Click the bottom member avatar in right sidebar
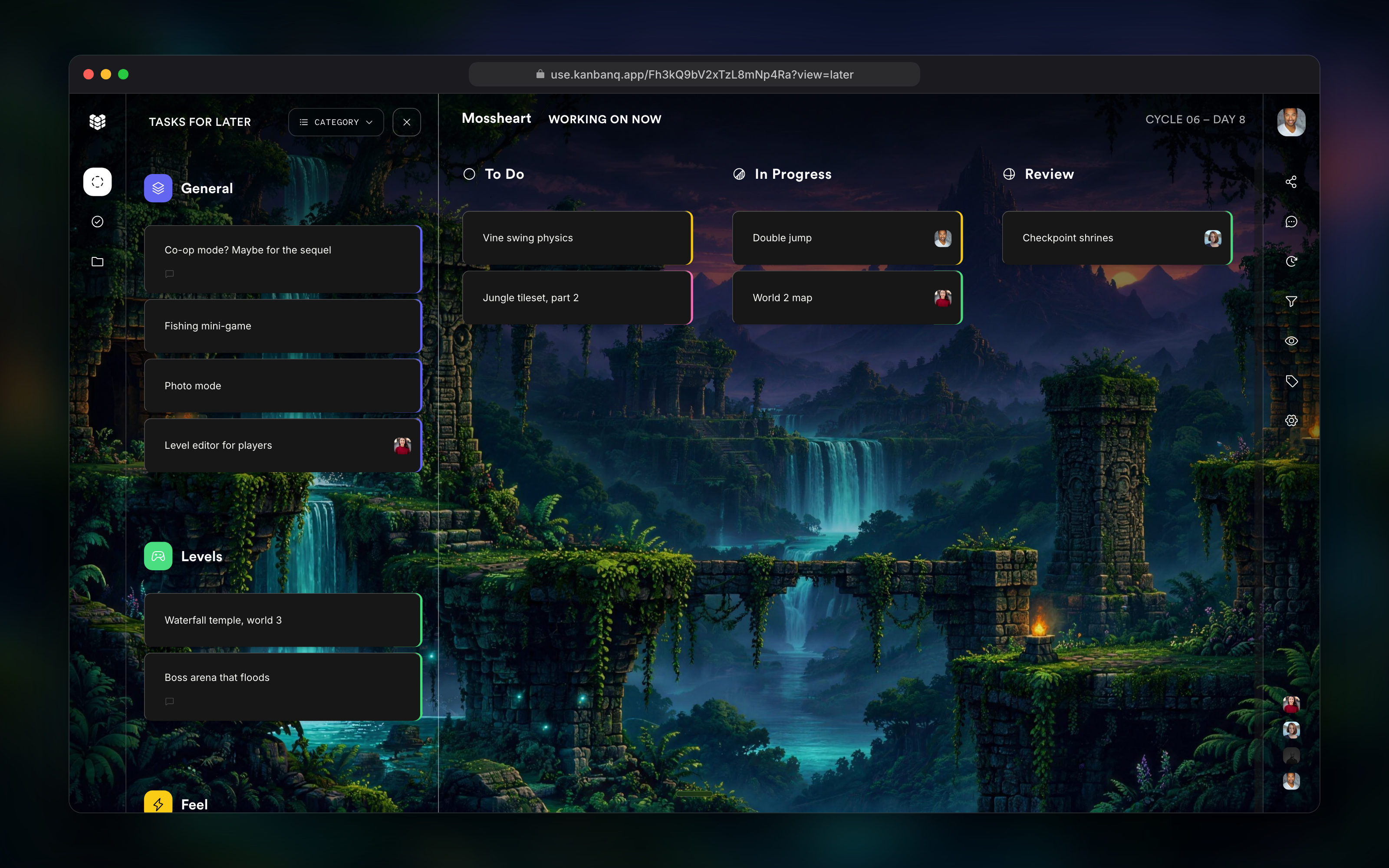The width and height of the screenshot is (1389, 868). [x=1291, y=781]
